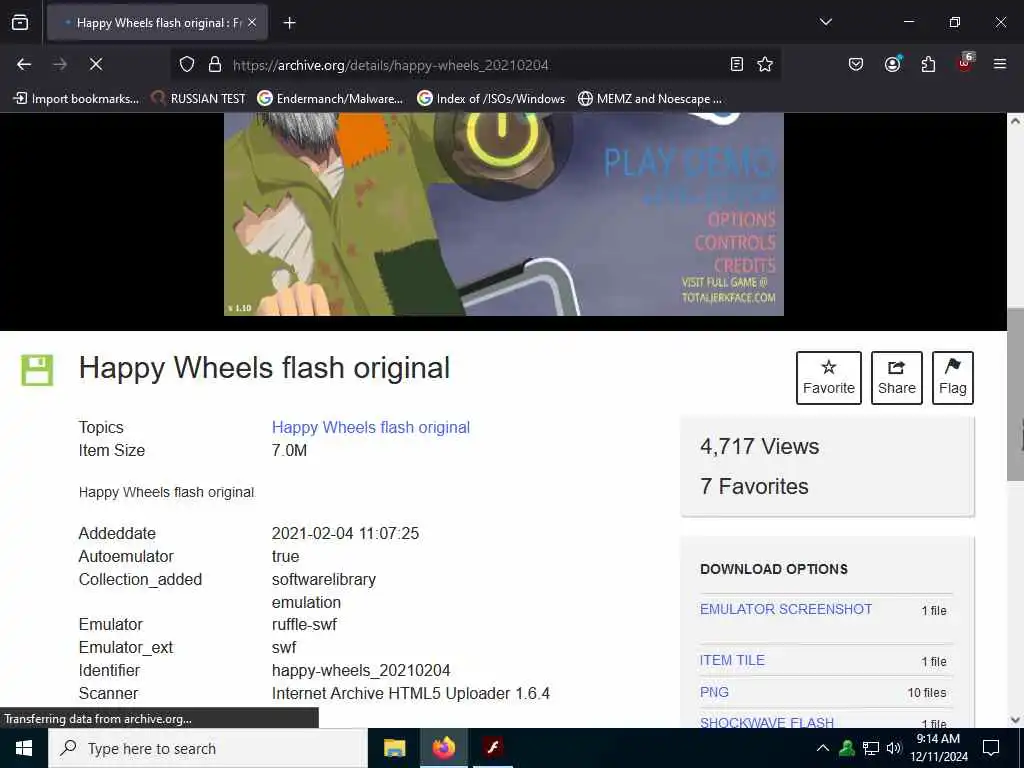Select identifier value happy-wheels_20210204

tap(361, 671)
